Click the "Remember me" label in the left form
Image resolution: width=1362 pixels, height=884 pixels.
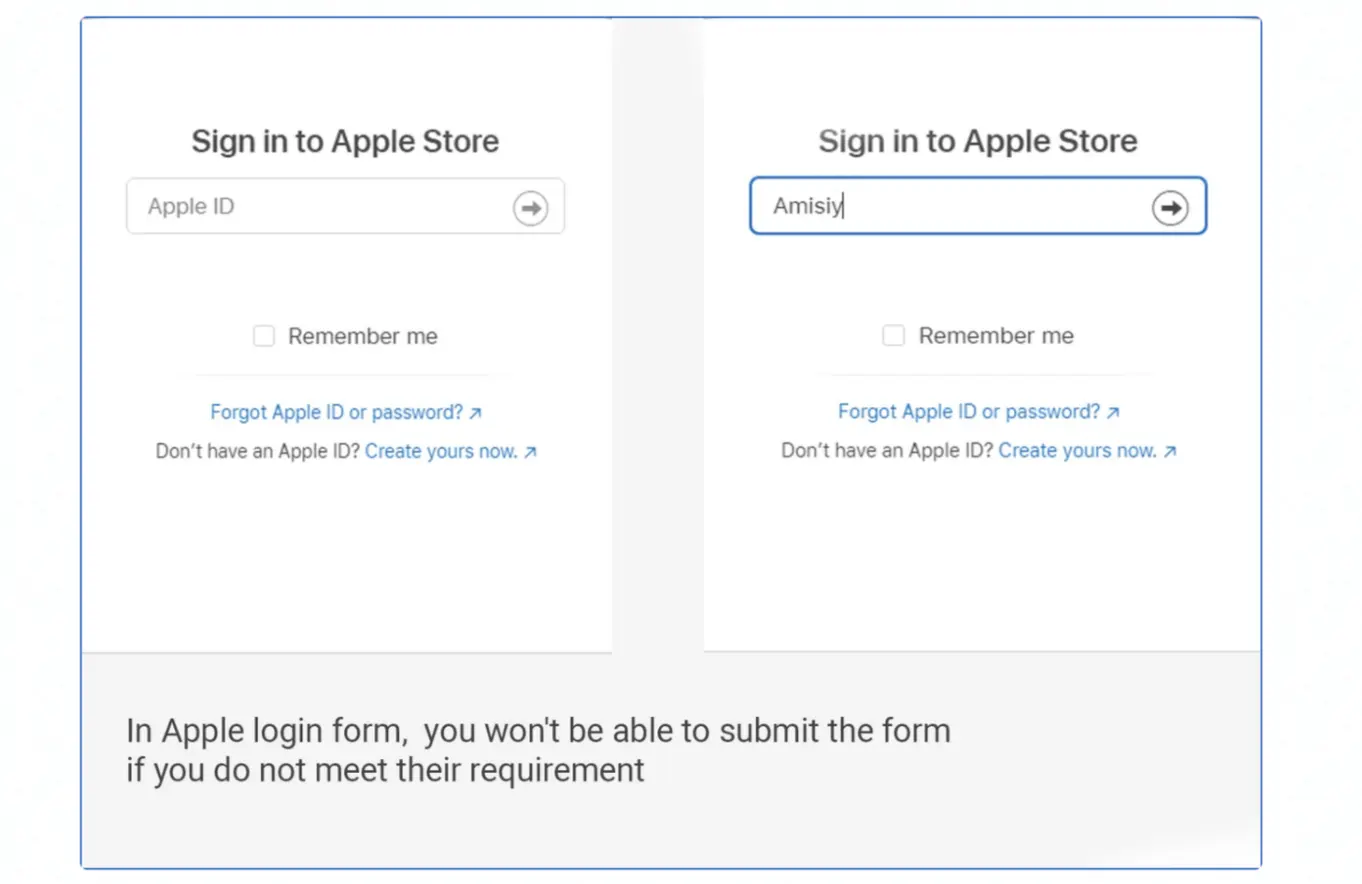363,337
